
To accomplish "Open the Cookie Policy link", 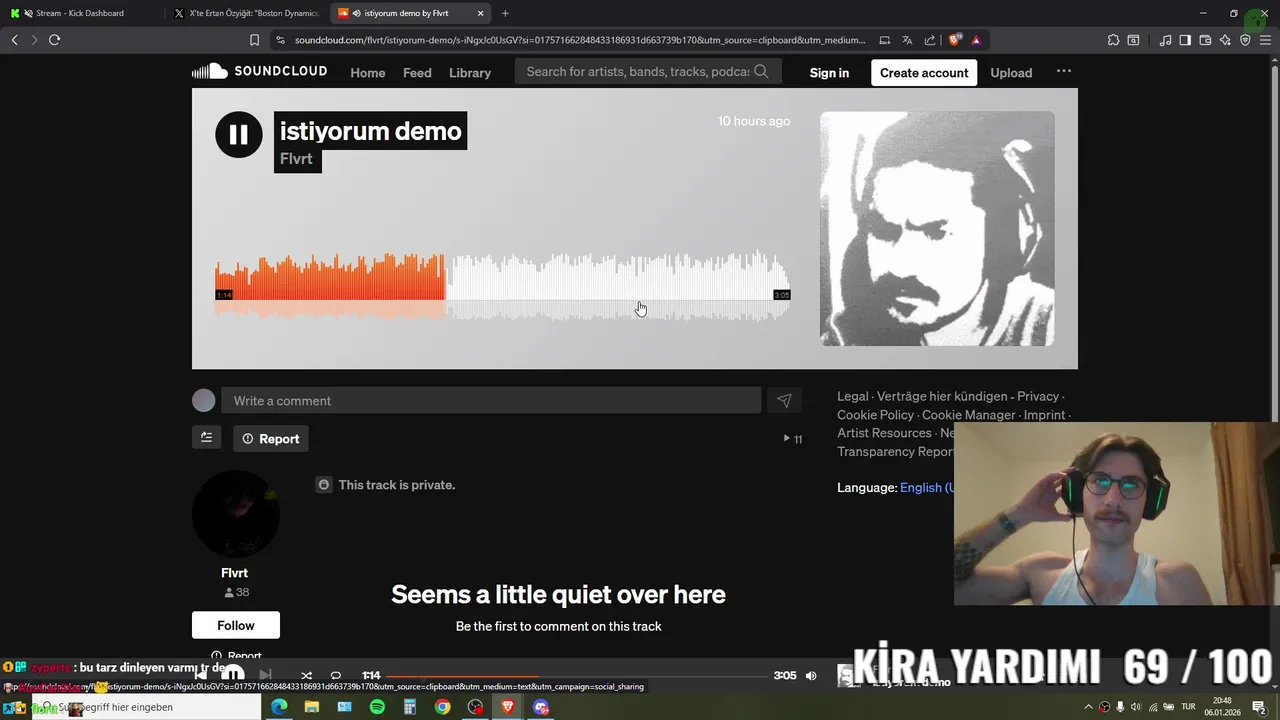I will [x=875, y=415].
